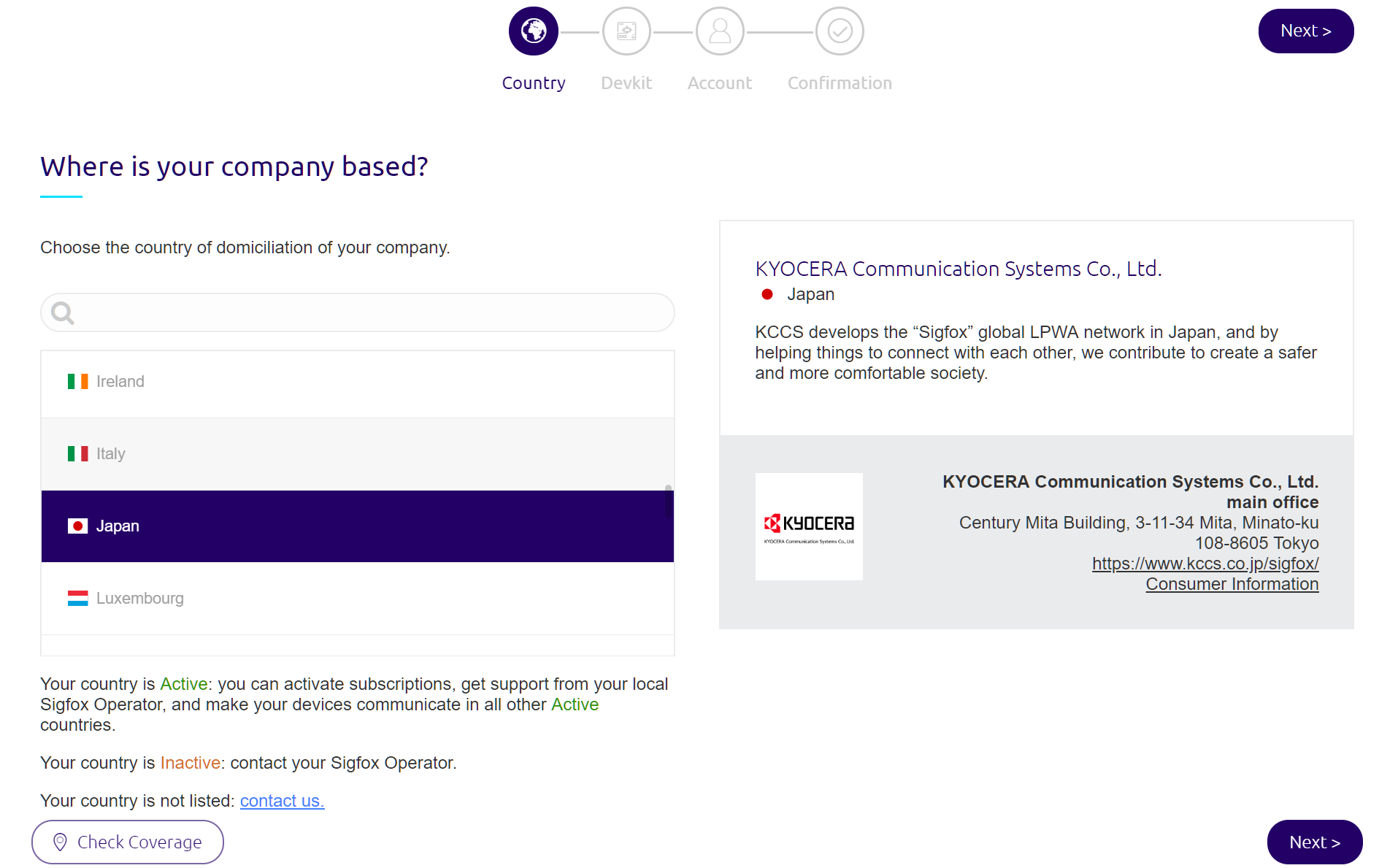Click the search magnifier icon
The height and width of the screenshot is (868, 1398).
(63, 313)
